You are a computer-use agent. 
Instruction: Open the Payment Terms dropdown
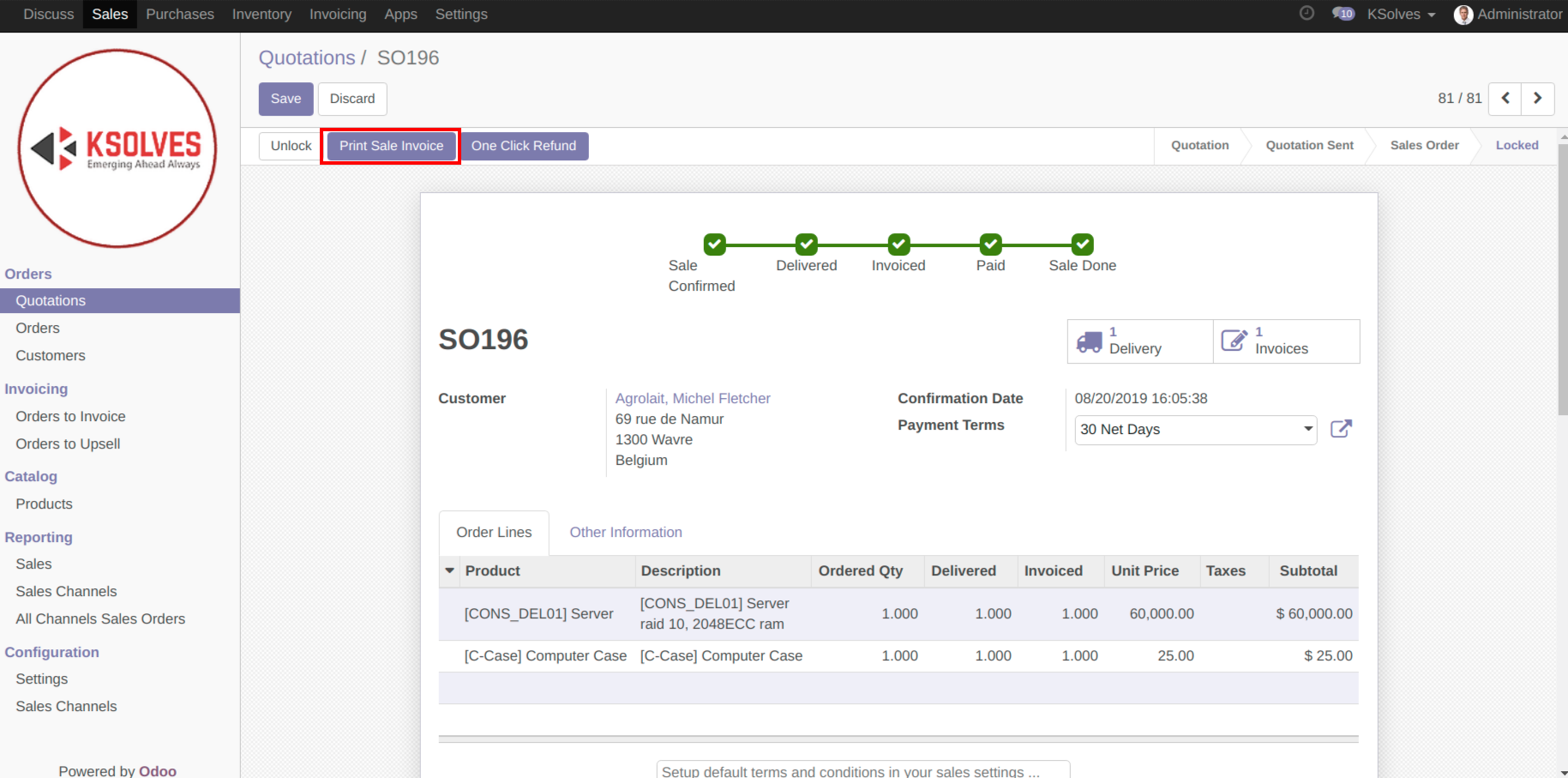[1195, 430]
